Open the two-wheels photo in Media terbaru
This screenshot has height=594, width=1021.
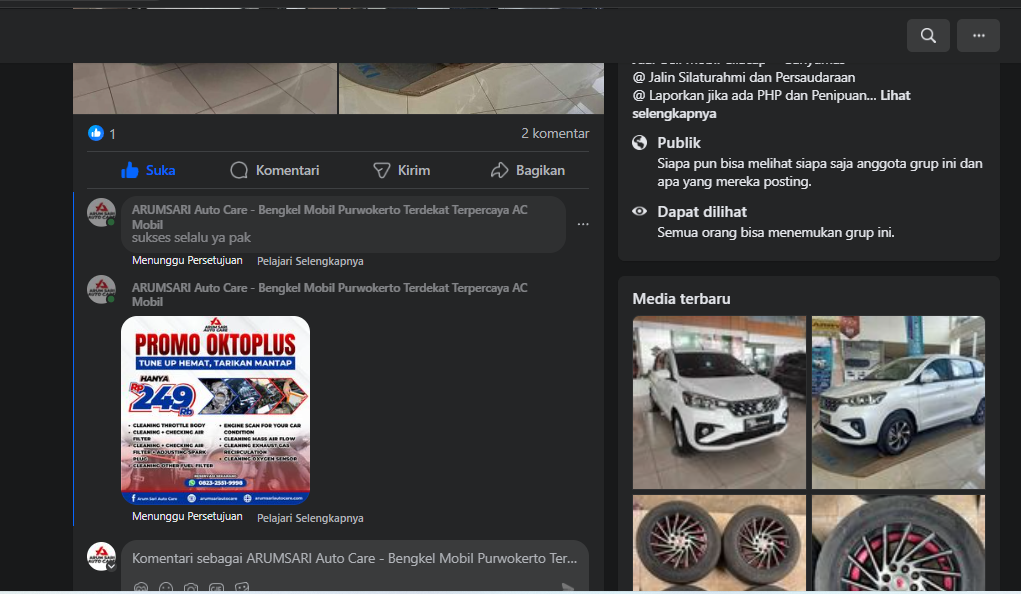pos(719,543)
